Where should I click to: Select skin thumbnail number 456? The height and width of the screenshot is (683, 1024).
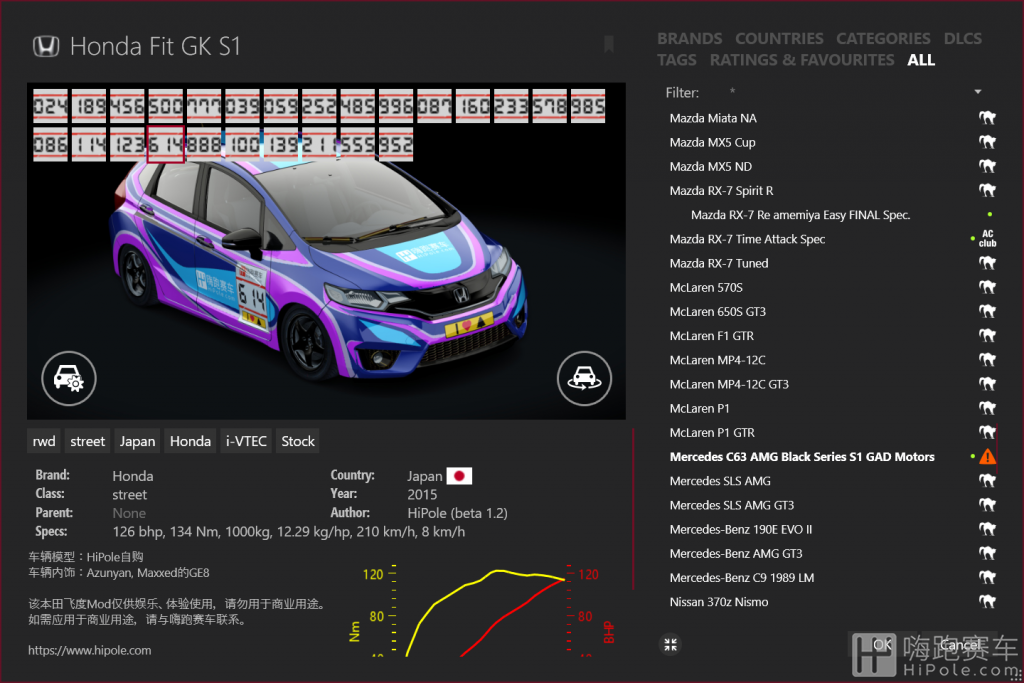127,106
